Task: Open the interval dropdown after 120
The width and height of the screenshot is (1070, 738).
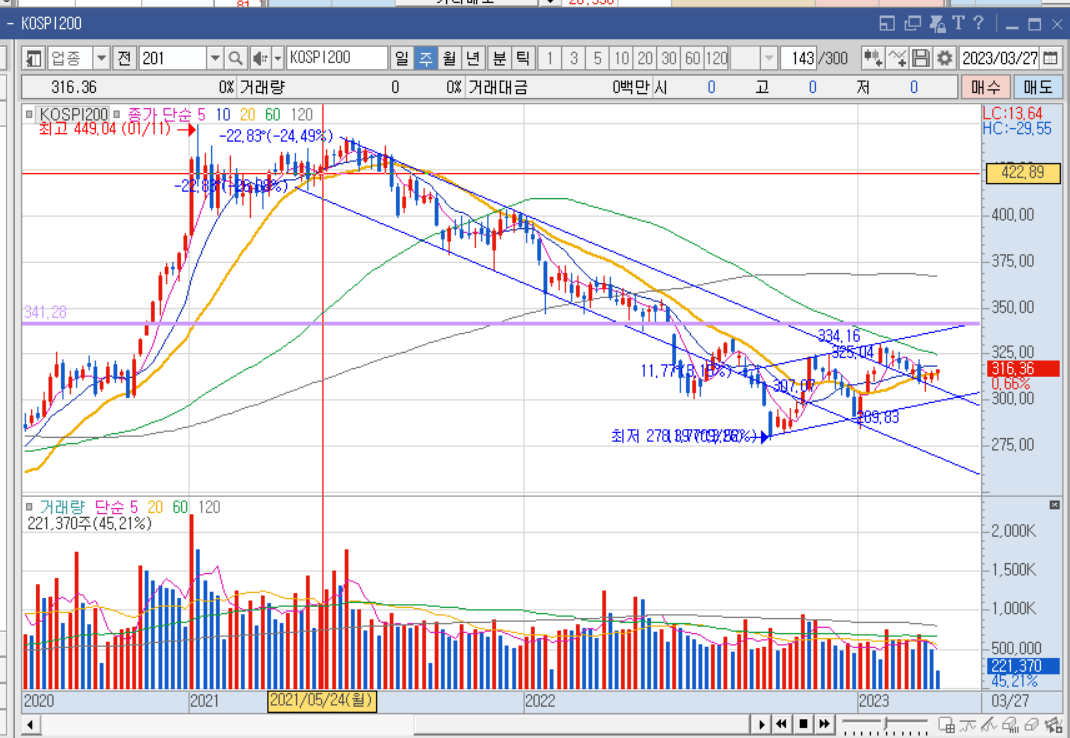Action: click(x=769, y=58)
